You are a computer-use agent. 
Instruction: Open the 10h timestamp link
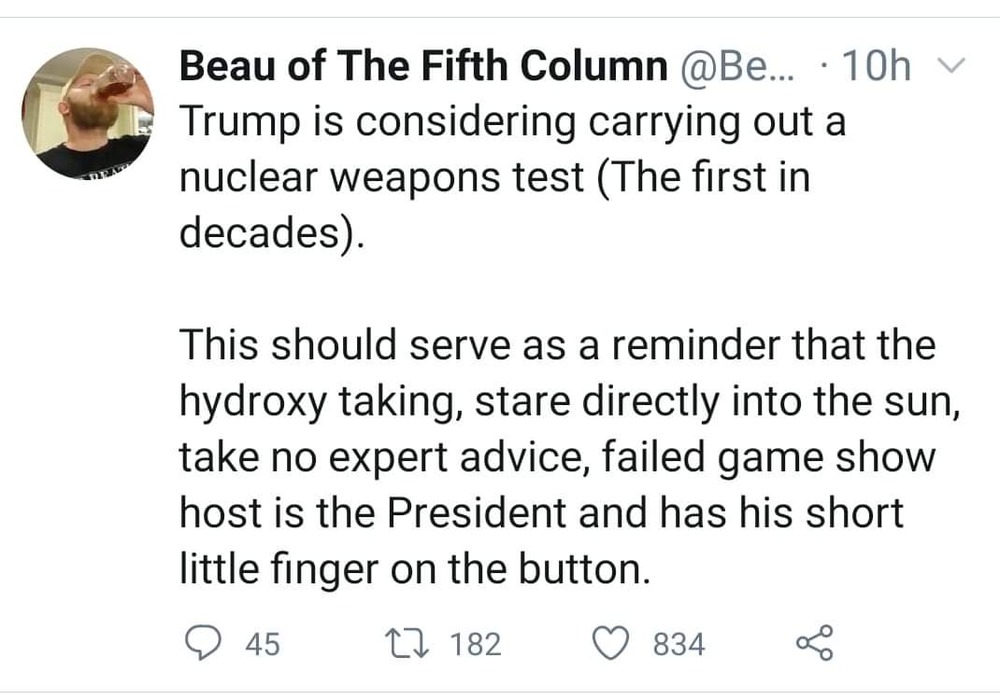coord(877,68)
